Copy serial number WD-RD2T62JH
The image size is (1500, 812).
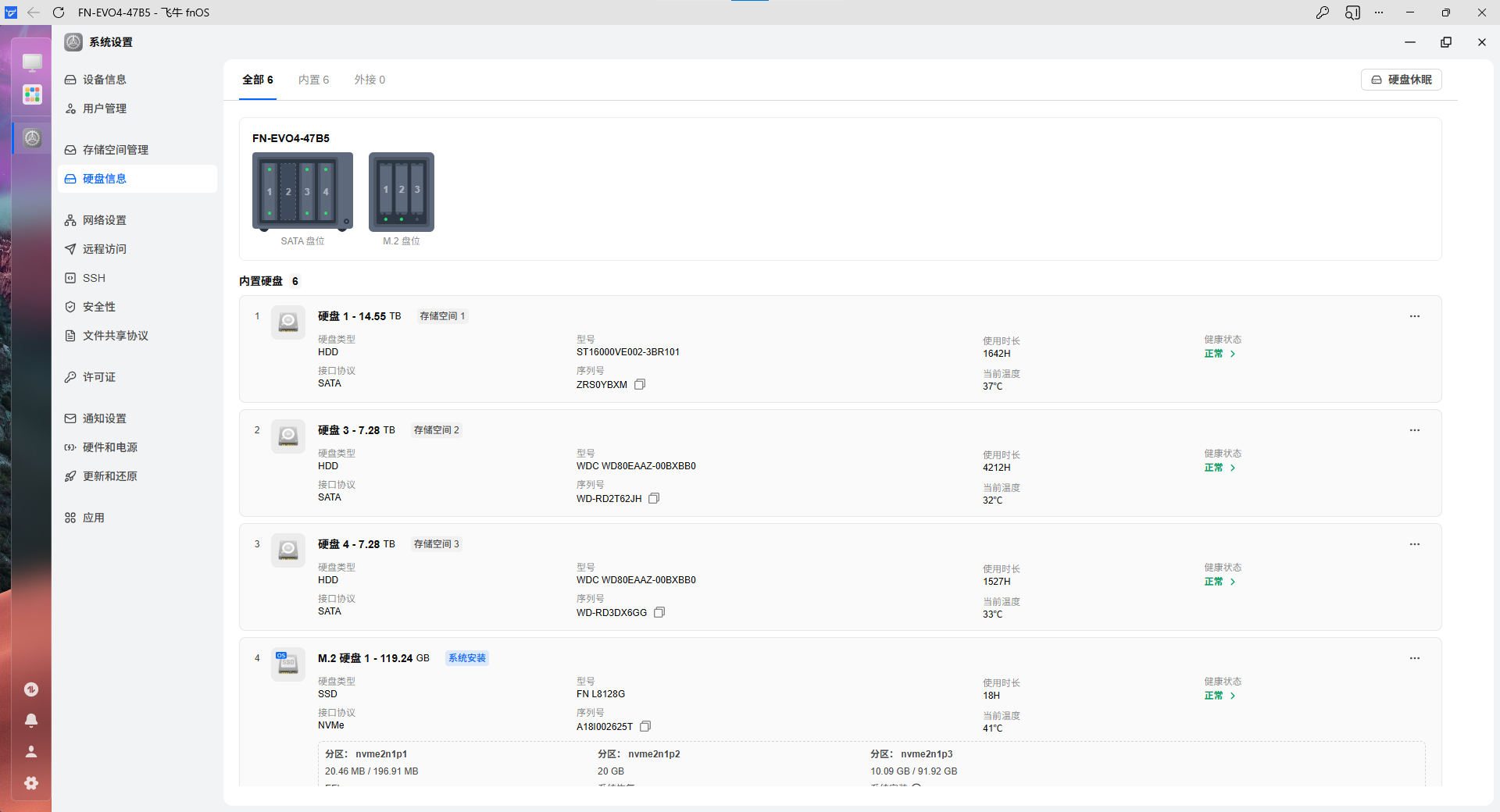(x=654, y=498)
